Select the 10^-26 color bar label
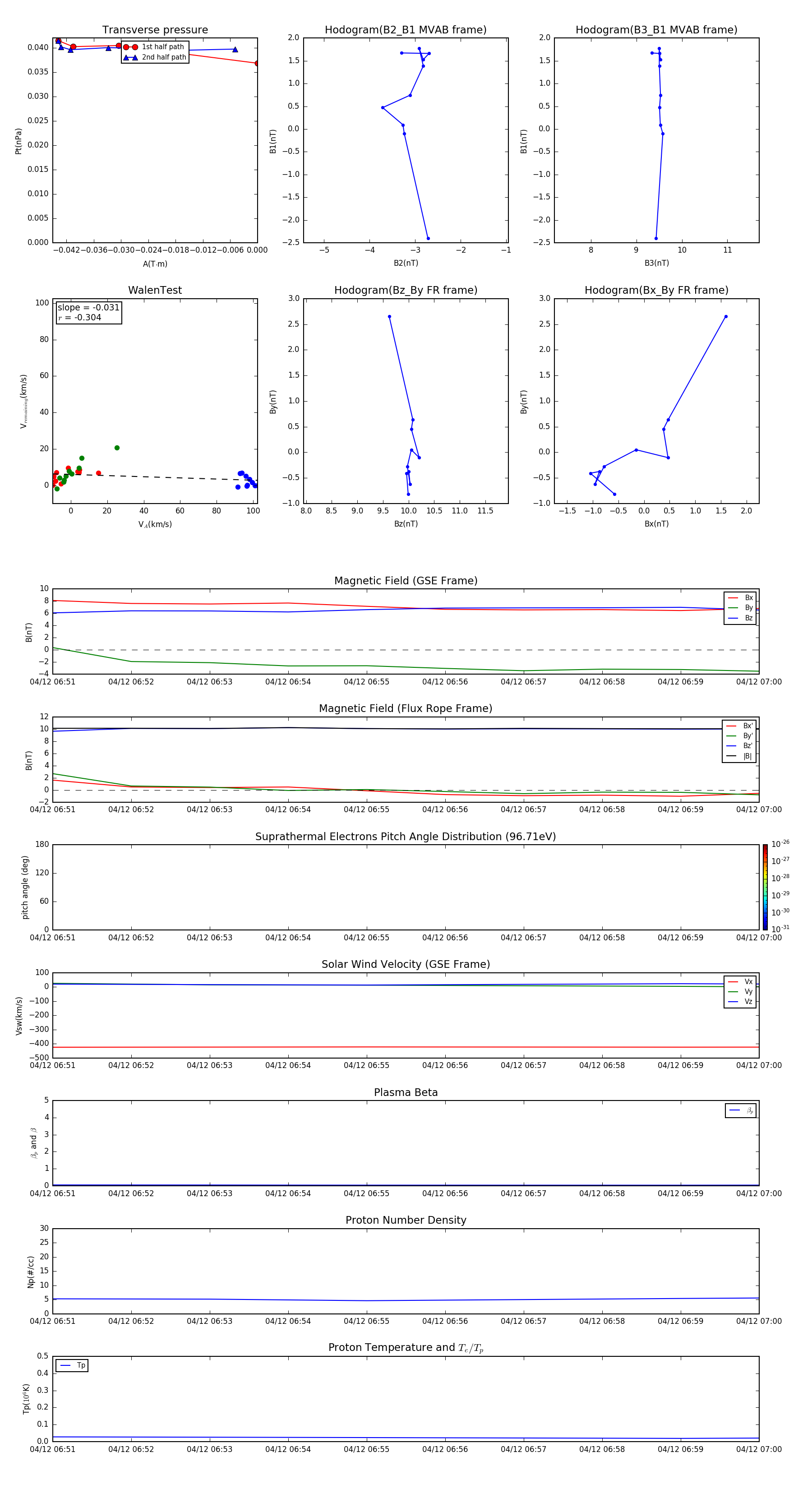Image resolution: width=812 pixels, height=1489 pixels. click(x=780, y=844)
